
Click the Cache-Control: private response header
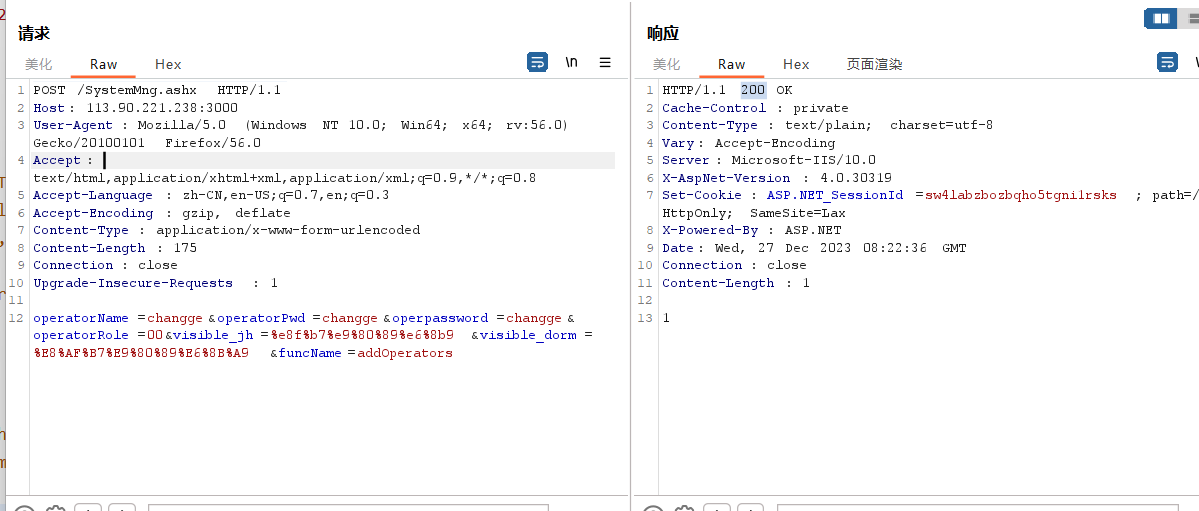coord(755,108)
